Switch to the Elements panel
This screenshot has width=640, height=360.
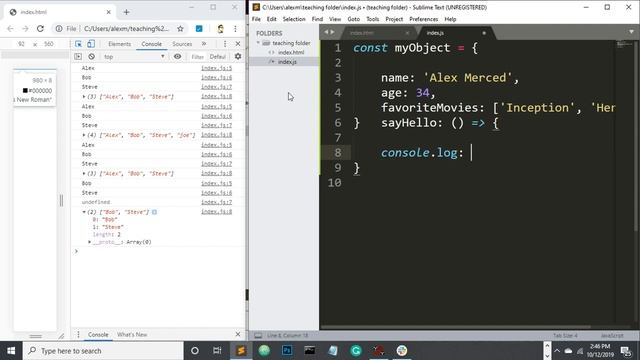[x=120, y=44]
